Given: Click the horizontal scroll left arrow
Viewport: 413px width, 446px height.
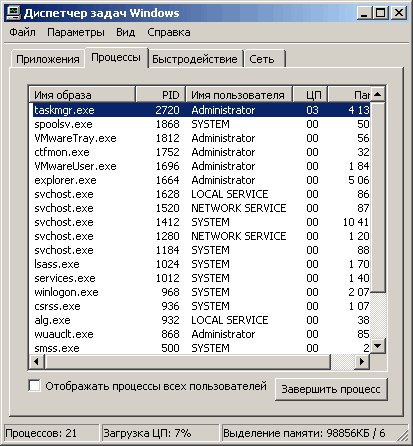Looking at the screenshot, I should click(37, 361).
